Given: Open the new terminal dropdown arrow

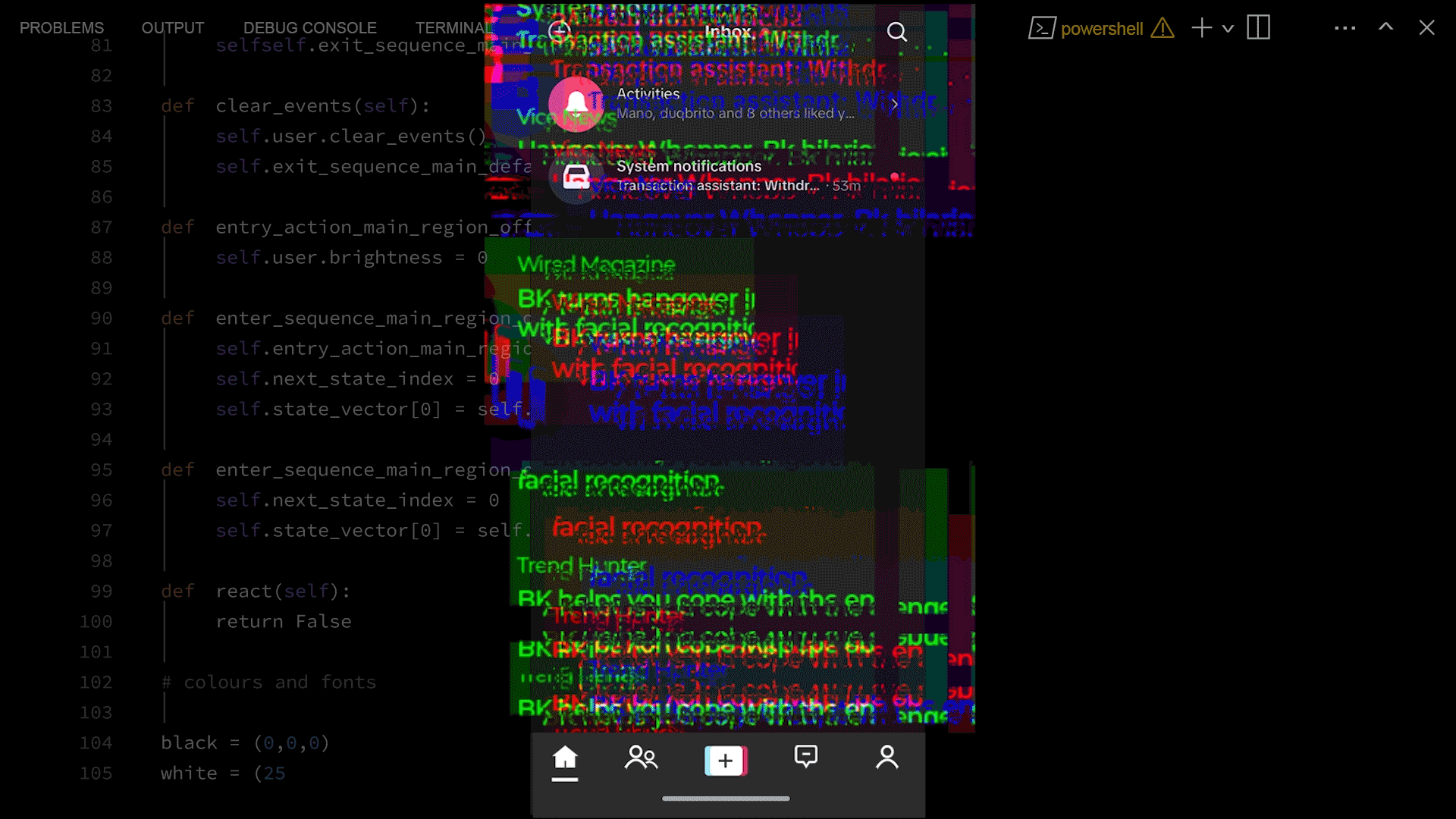Looking at the screenshot, I should pos(1228,29).
